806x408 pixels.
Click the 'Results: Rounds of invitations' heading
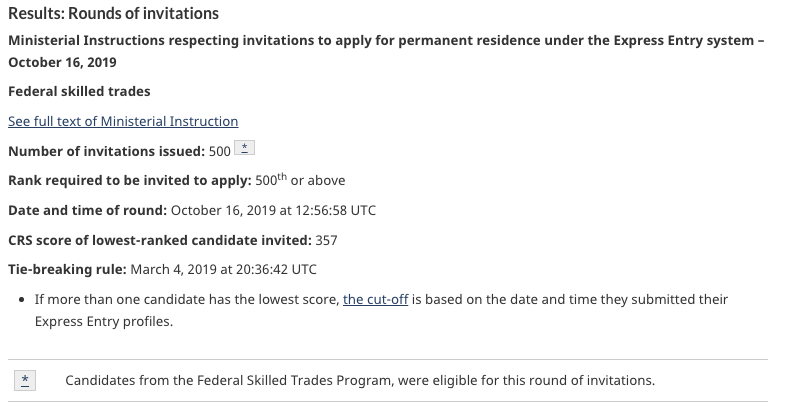point(113,14)
